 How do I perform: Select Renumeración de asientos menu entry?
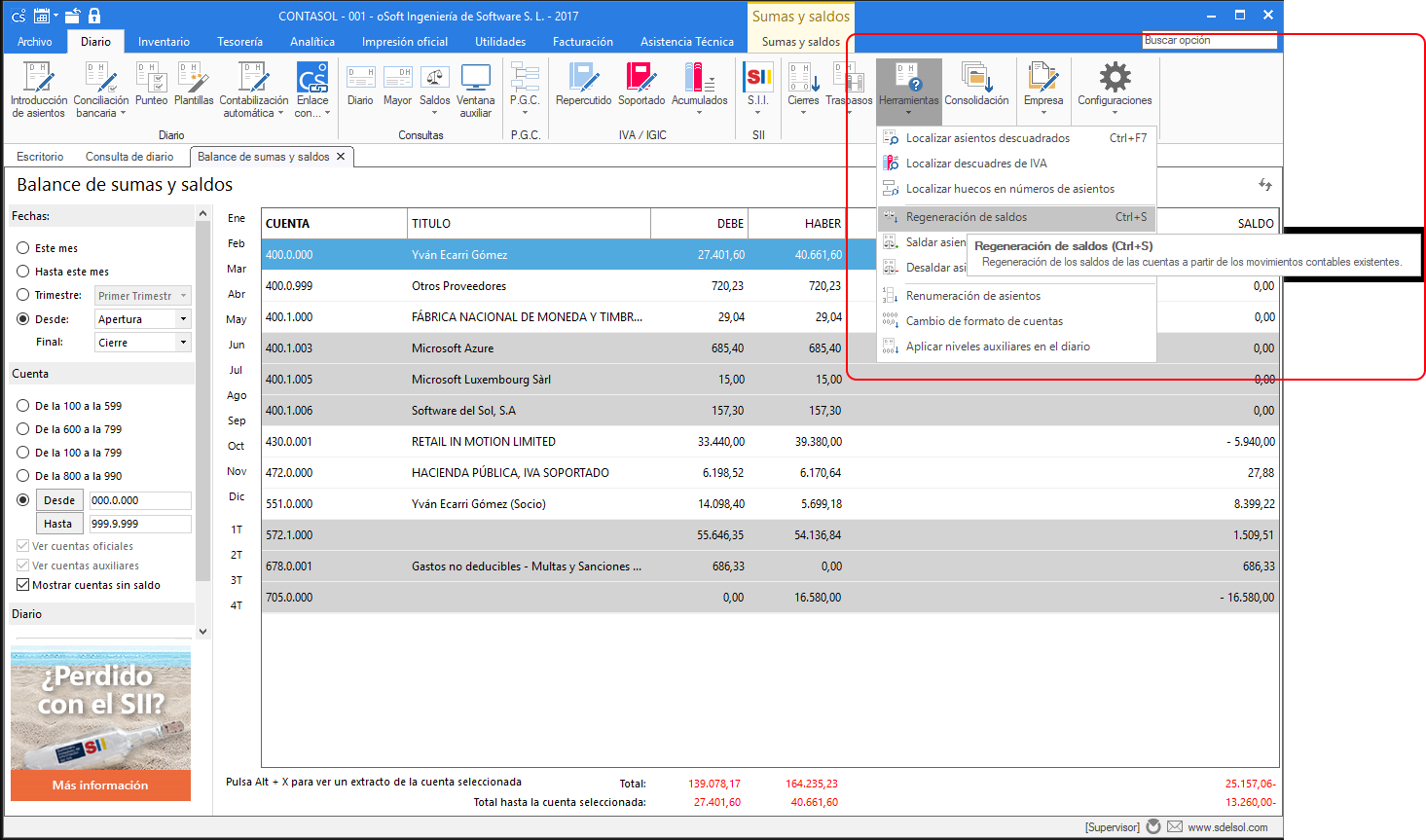pyautogui.click(x=1016, y=296)
